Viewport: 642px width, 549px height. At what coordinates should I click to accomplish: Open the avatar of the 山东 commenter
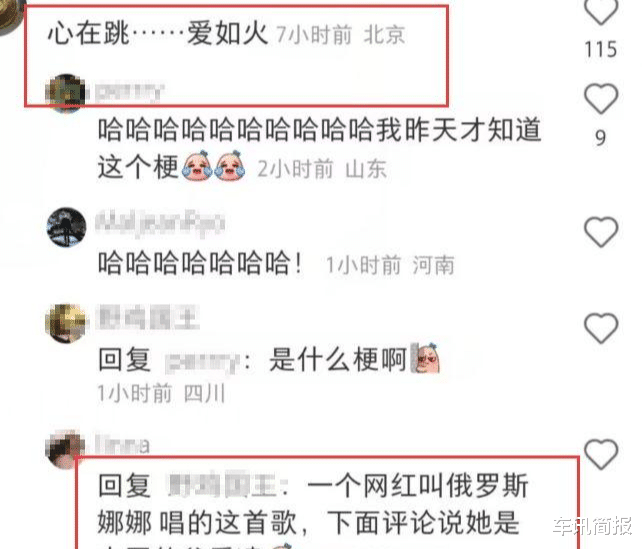pos(66,93)
